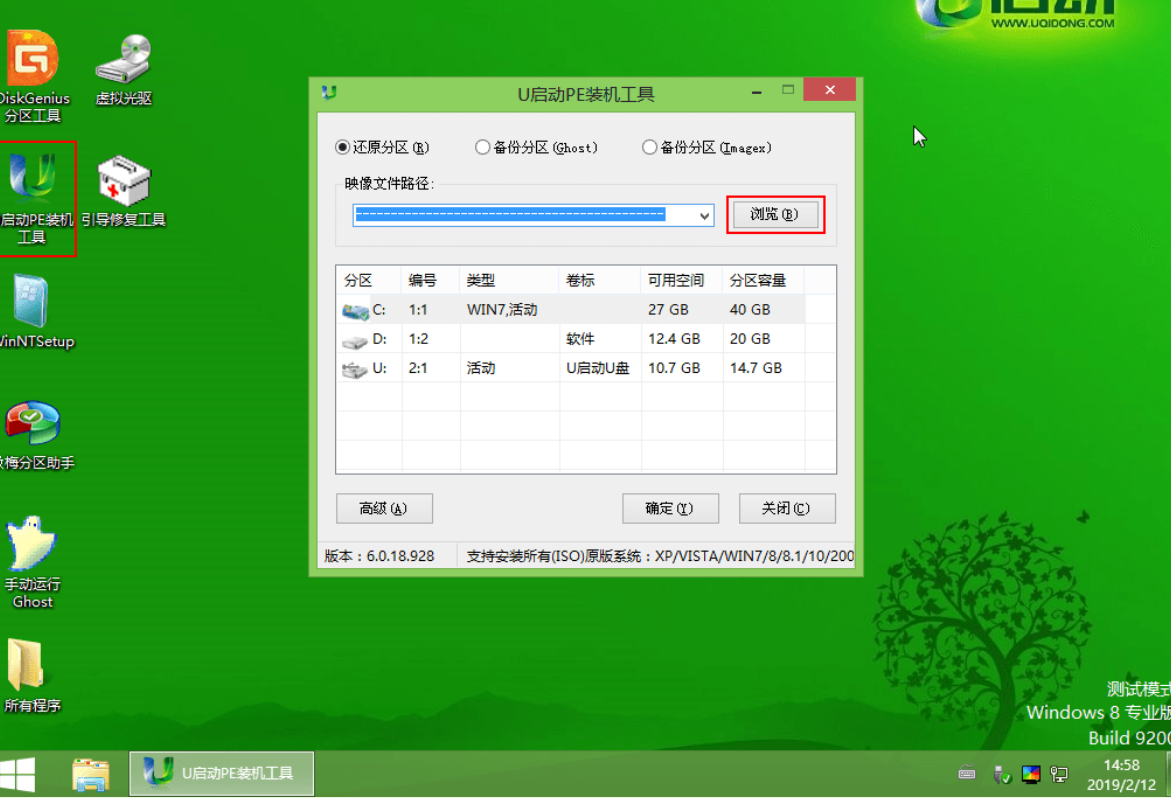The height and width of the screenshot is (798, 1171).
Task: Launch U启动PE装机工具 desktop shortcut
Action: [34, 199]
